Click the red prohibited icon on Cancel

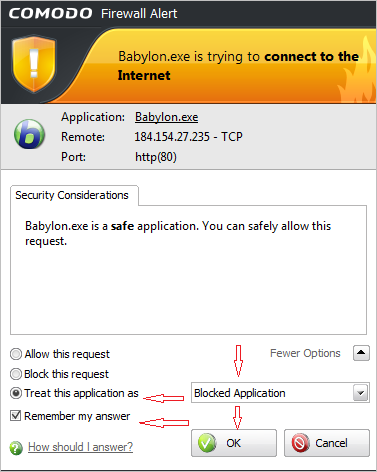tap(300, 443)
